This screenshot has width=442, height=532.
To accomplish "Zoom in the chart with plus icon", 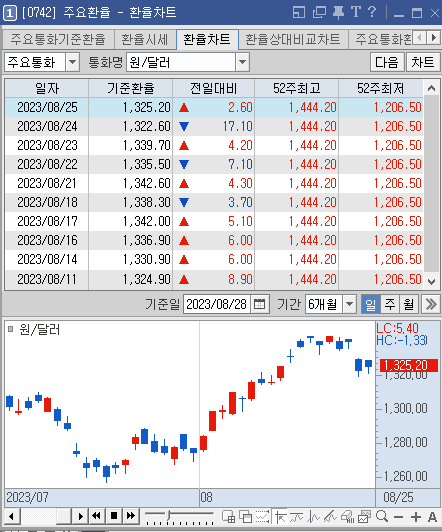I will click(x=416, y=517).
